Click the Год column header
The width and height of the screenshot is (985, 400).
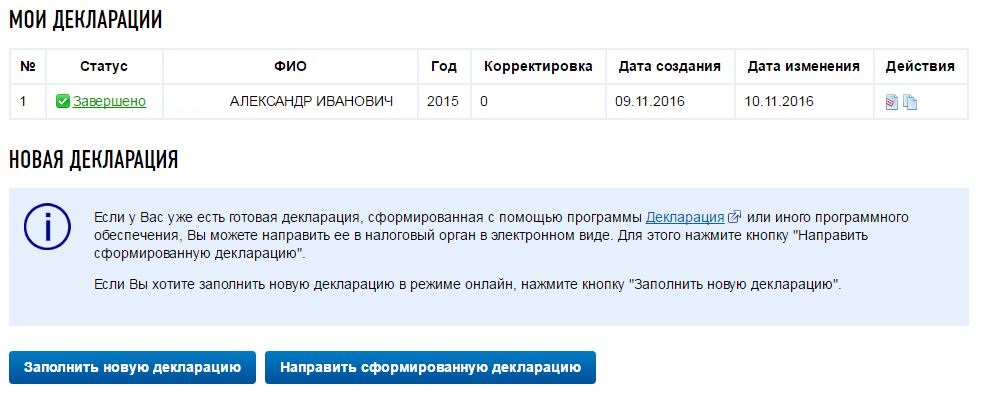pyautogui.click(x=444, y=67)
